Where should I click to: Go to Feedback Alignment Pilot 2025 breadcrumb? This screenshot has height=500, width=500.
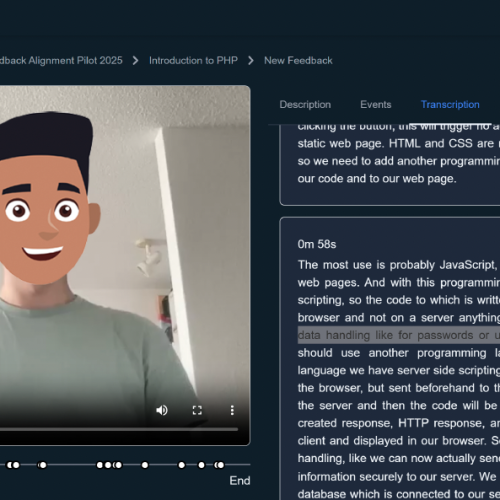pyautogui.click(x=61, y=61)
